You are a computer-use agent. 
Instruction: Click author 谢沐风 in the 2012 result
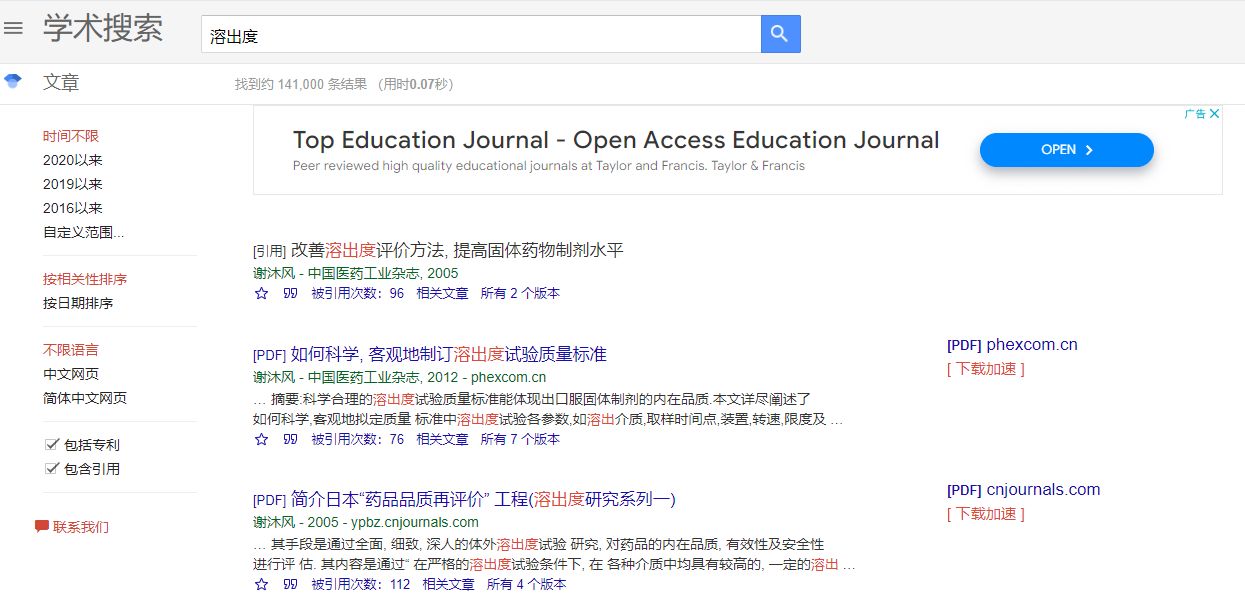274,378
